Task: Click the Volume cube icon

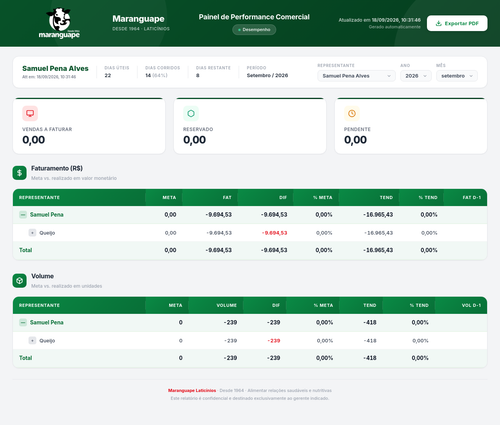Action: point(20,281)
